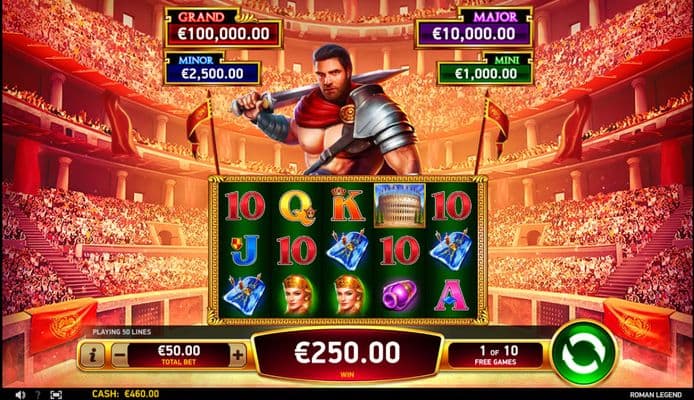Viewport: 694px width, 400px height.
Task: Click the Mini jackpot amount
Action: [x=486, y=73]
